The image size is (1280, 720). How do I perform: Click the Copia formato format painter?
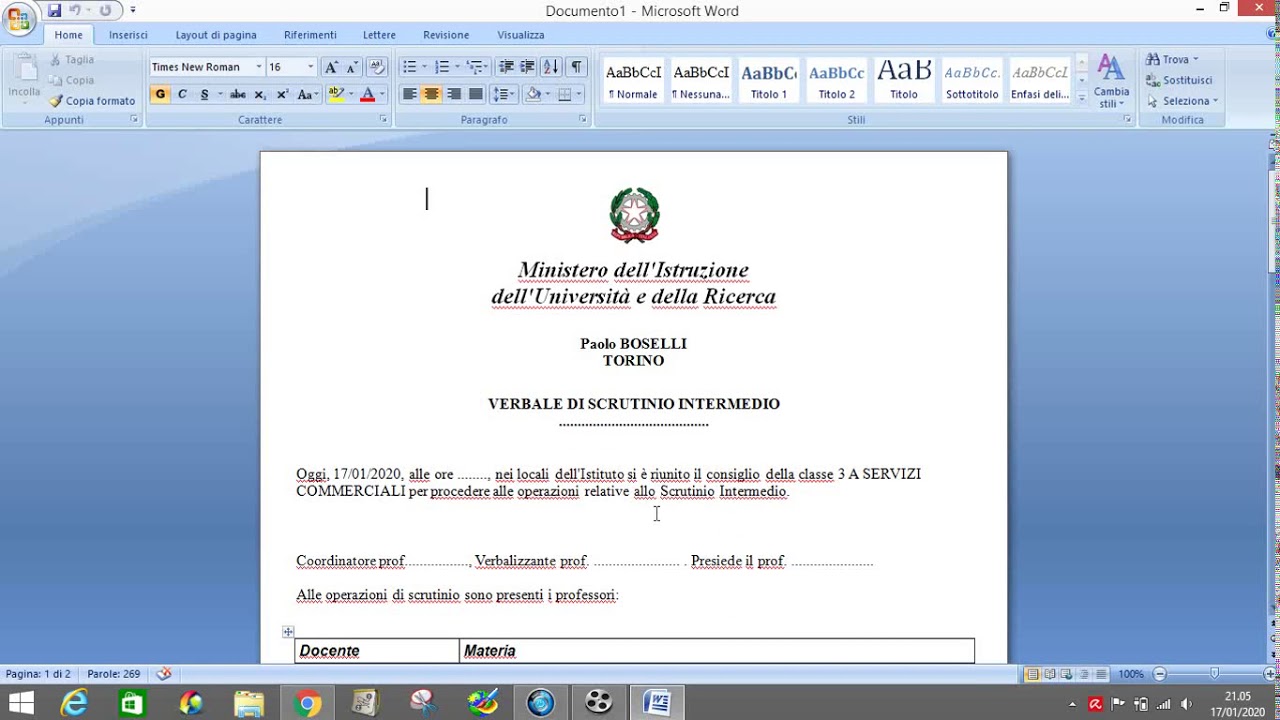(x=92, y=101)
